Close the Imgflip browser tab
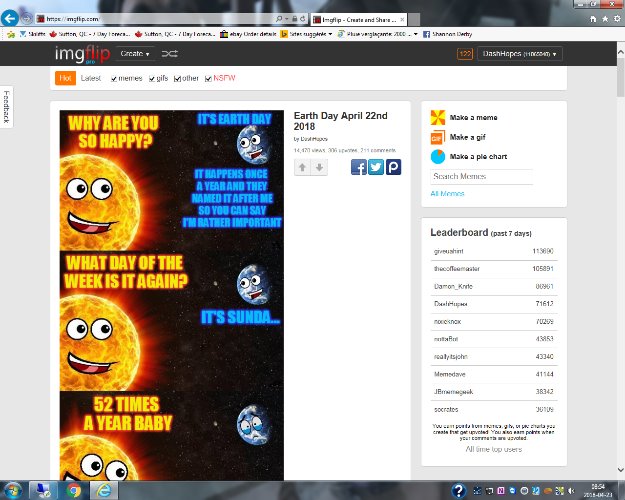Screen dimensions: 625x500 tap(403, 19)
